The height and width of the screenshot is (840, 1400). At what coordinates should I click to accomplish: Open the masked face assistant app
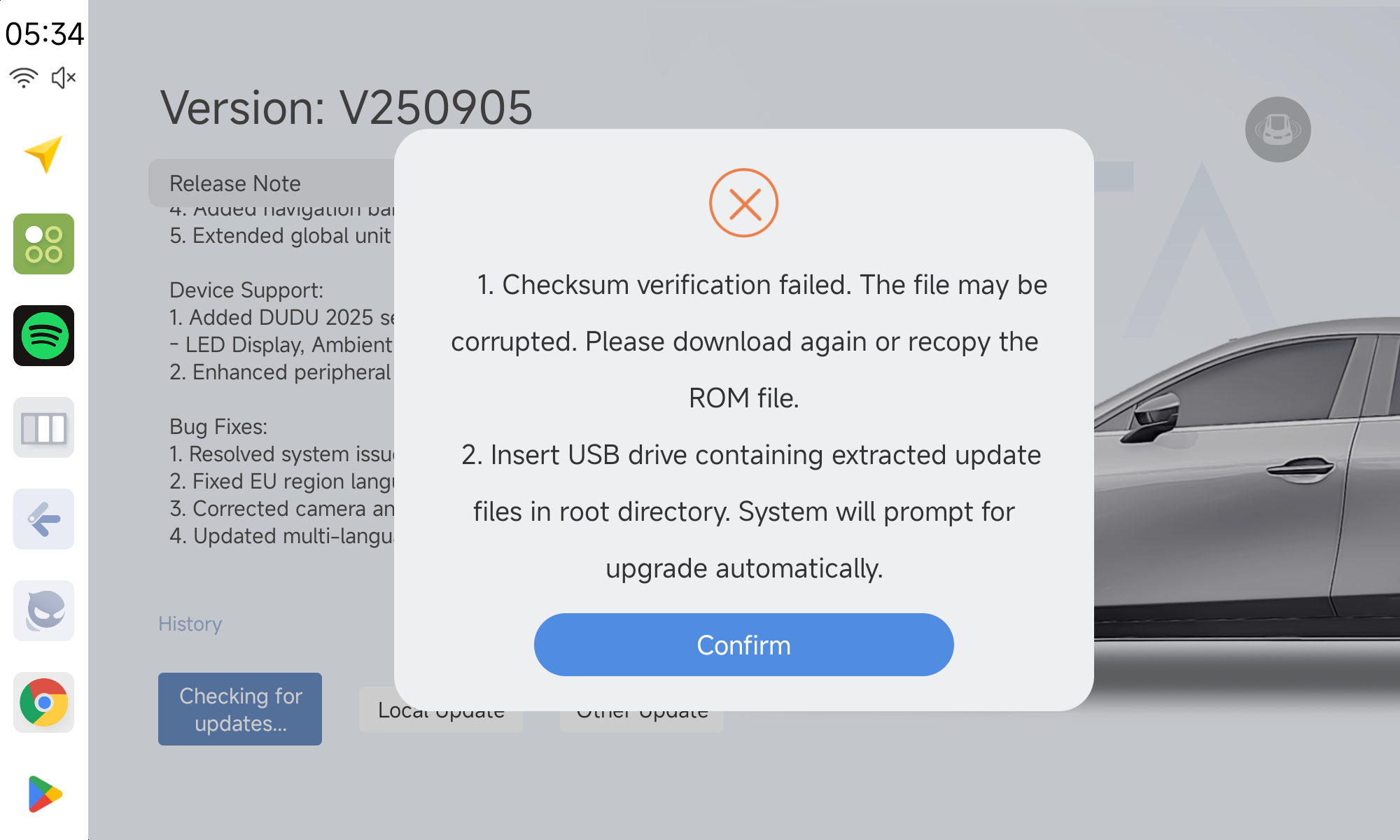tap(43, 610)
